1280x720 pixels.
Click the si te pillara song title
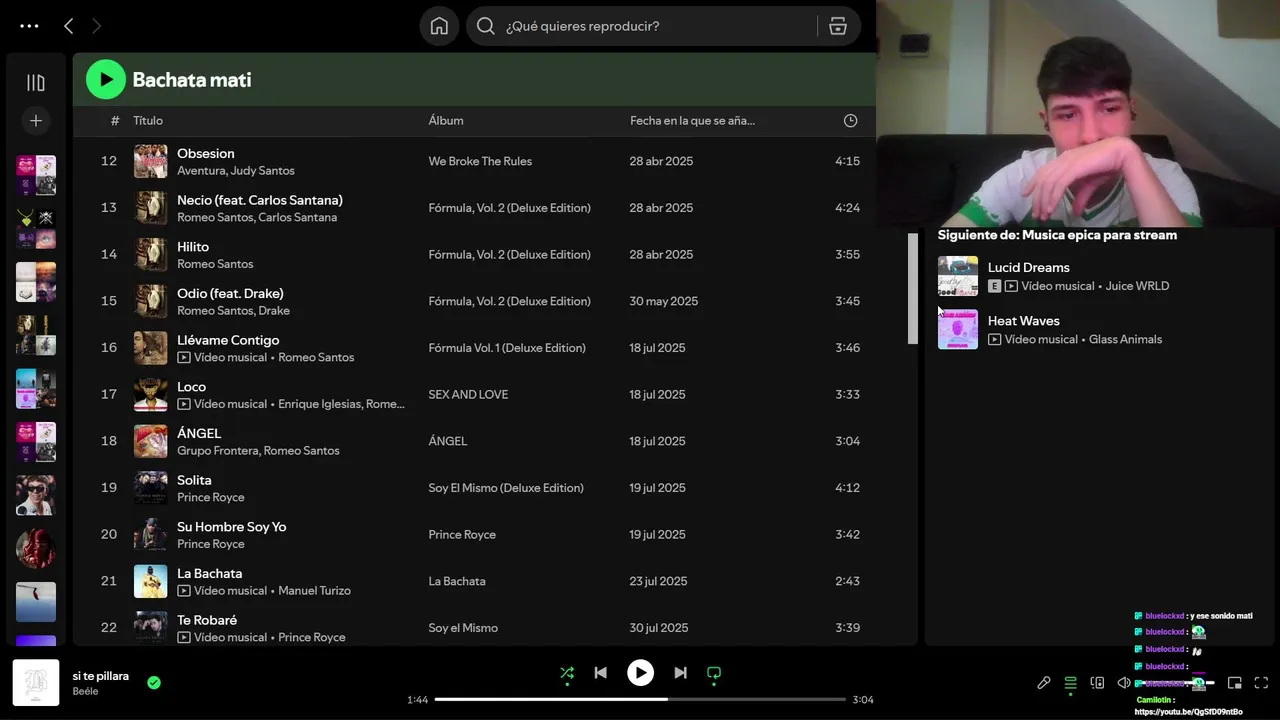click(x=100, y=676)
